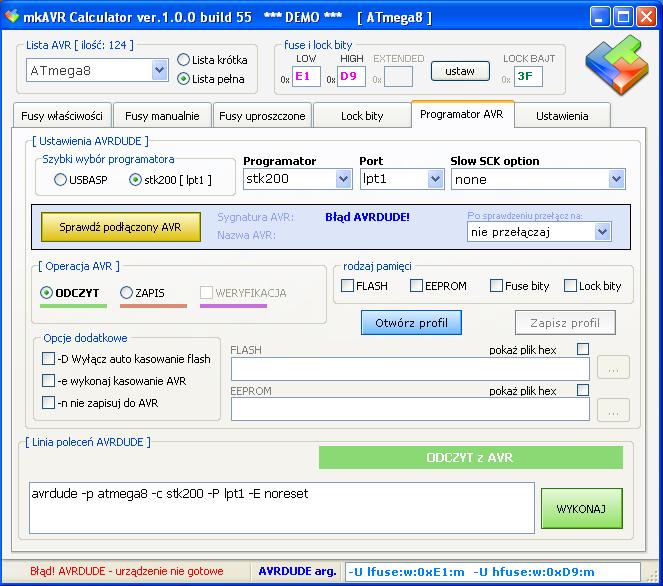Click the Zapisz profil button

(565, 323)
